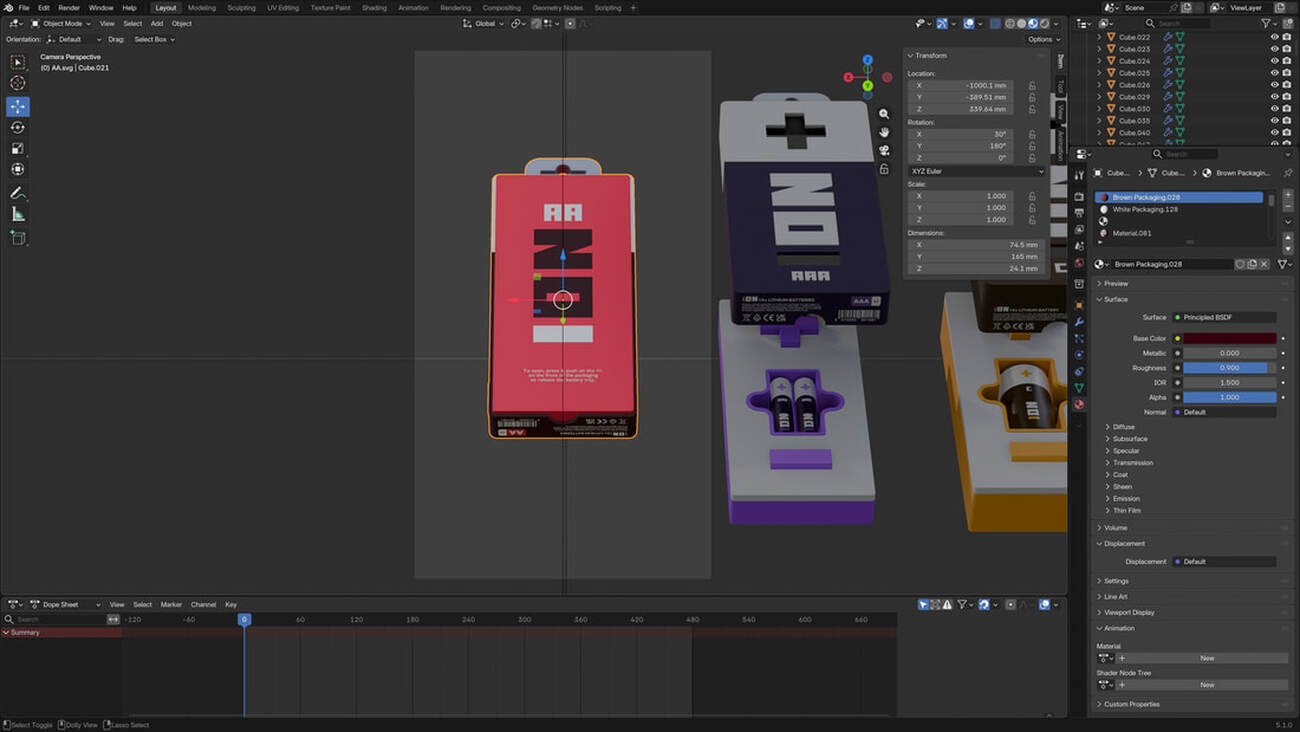Activate the Rotate tool

click(18, 127)
